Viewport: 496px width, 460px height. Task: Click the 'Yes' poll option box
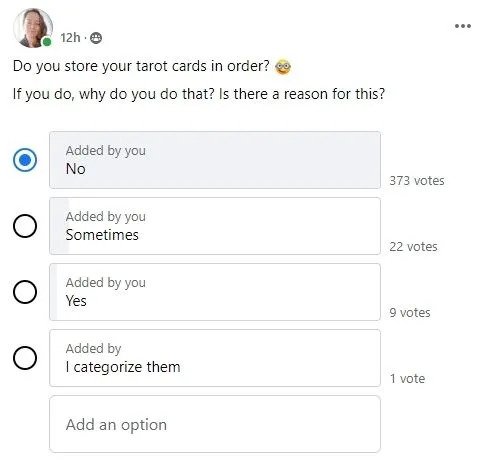215,292
